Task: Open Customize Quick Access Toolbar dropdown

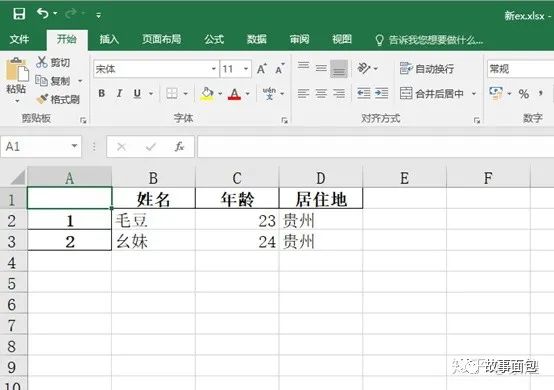Action: click(99, 15)
